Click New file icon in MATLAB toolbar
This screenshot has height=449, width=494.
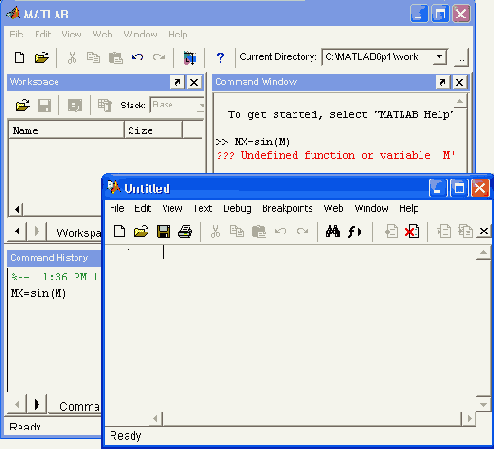pyautogui.click(x=20, y=57)
